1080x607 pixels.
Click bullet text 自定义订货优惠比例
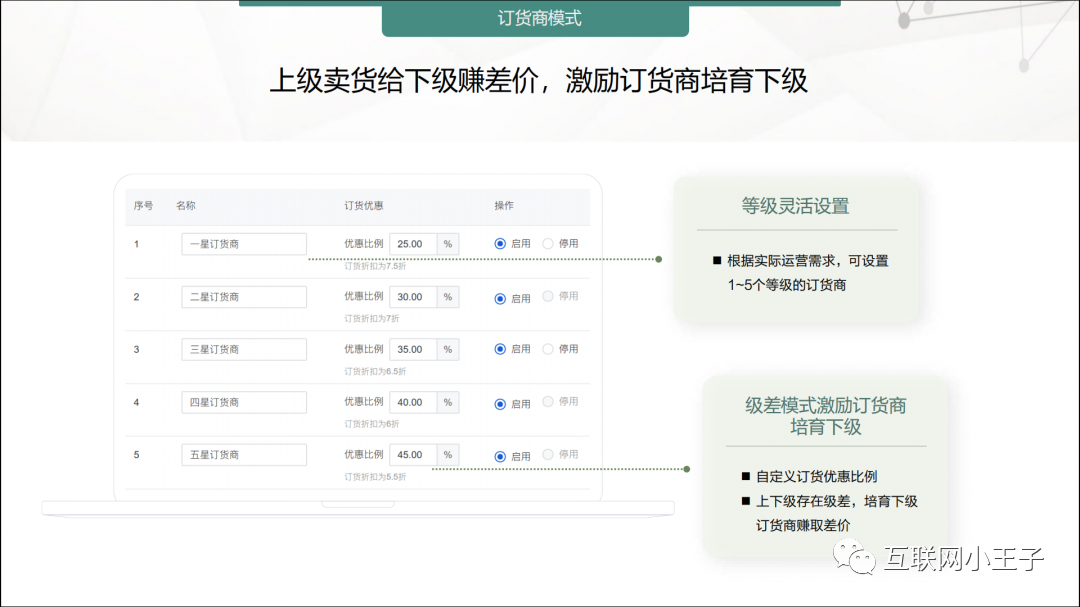817,477
